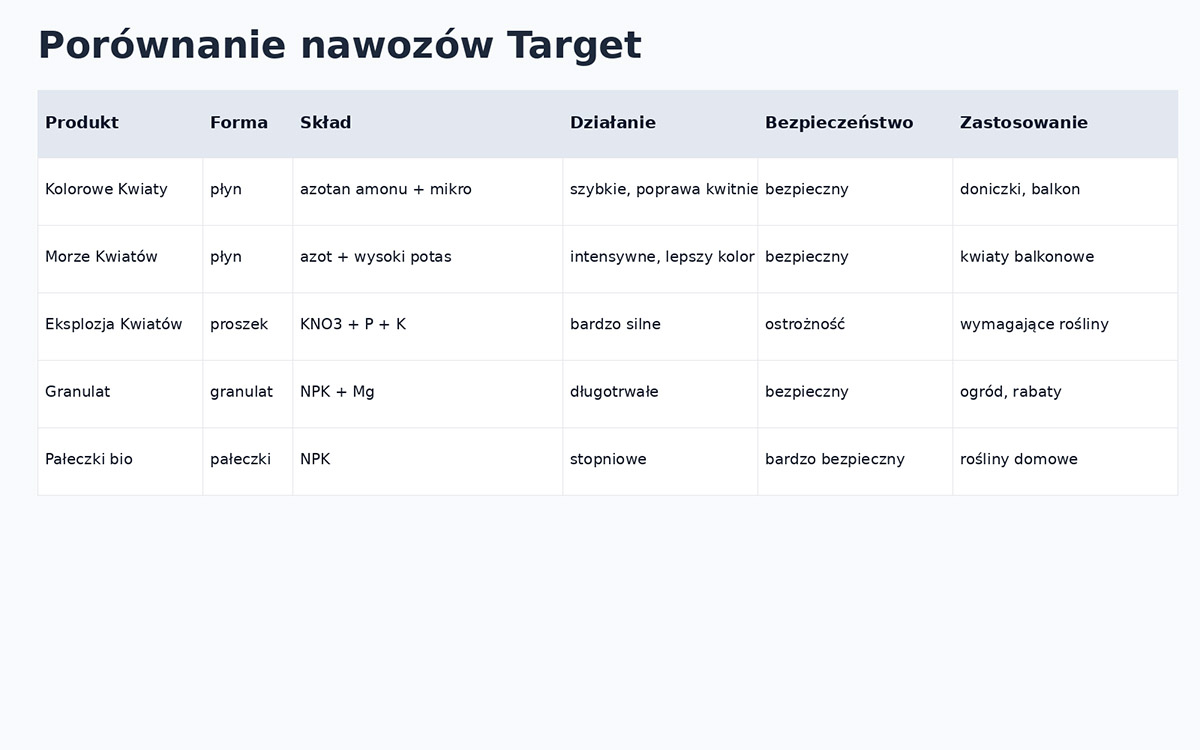
Task: Click the 'Kolorowe Kwiaty' product cell
Action: coord(120,191)
